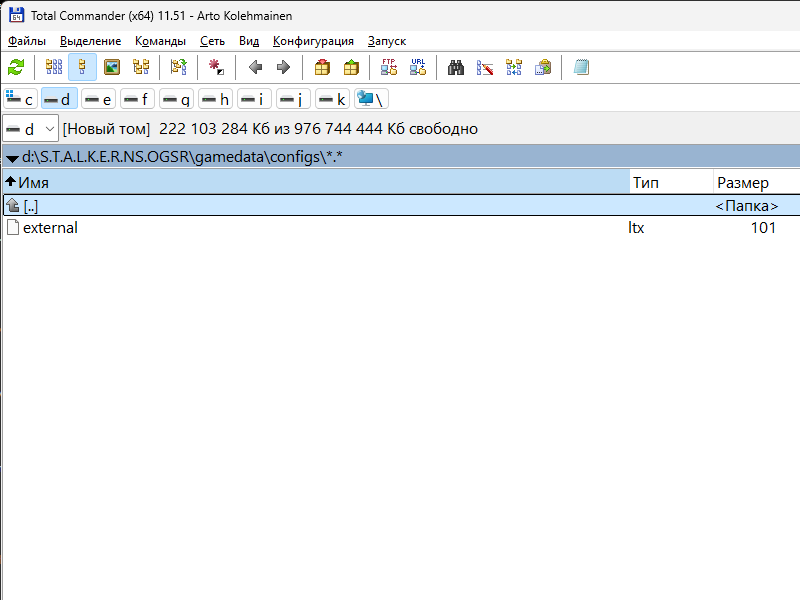The image size is (800, 600).
Task: Switch to brief view mode icon
Action: [54, 67]
